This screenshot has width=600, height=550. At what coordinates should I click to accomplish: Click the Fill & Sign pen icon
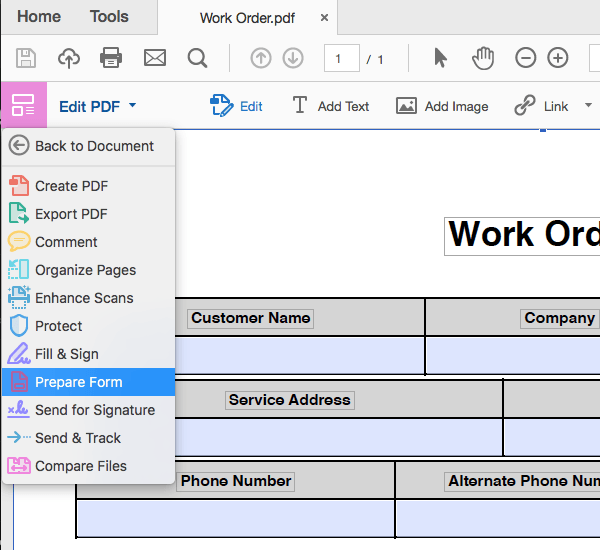click(x=18, y=353)
